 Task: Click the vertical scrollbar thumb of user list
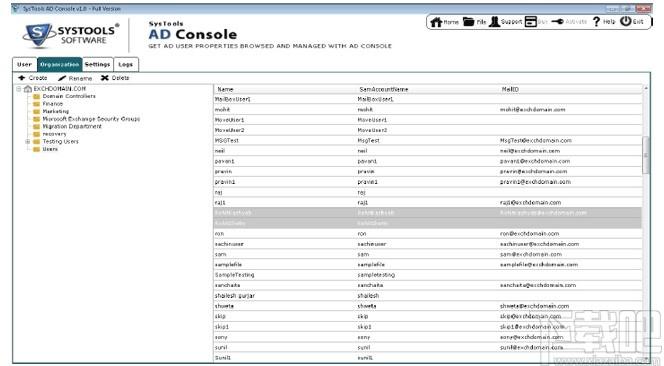pos(646,155)
